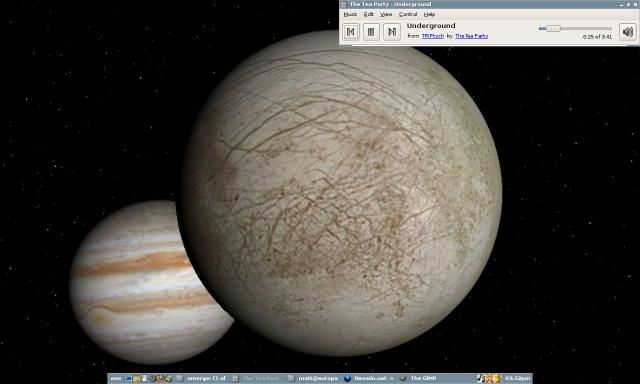640x384 pixels.
Task: Minimize the music player window
Action: click(x=621, y=4)
